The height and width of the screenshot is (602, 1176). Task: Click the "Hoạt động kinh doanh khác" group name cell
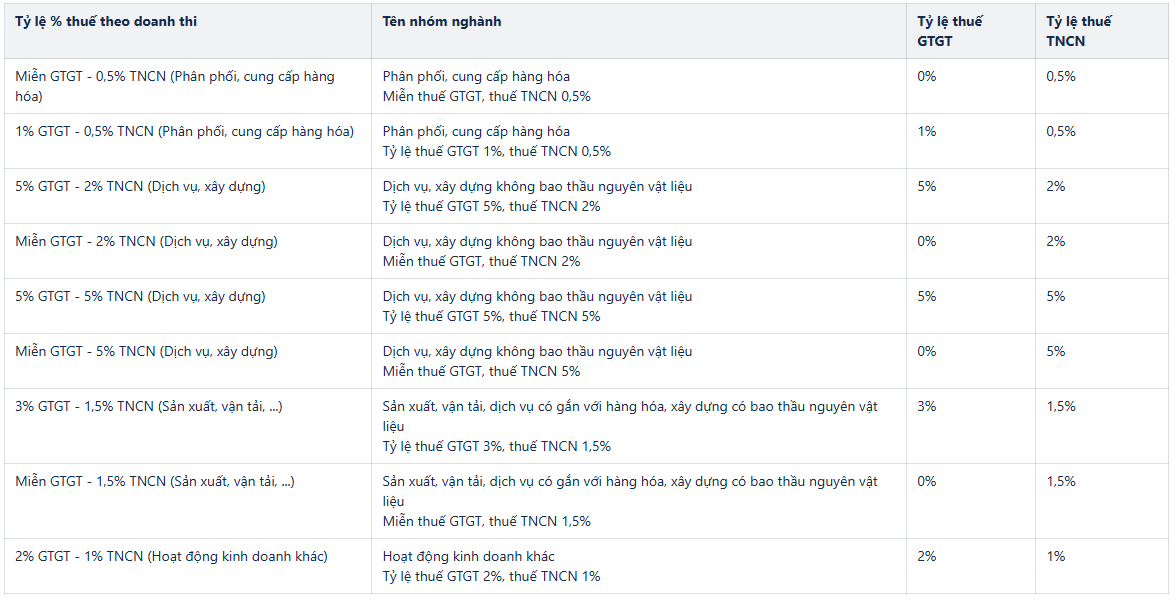coord(468,556)
